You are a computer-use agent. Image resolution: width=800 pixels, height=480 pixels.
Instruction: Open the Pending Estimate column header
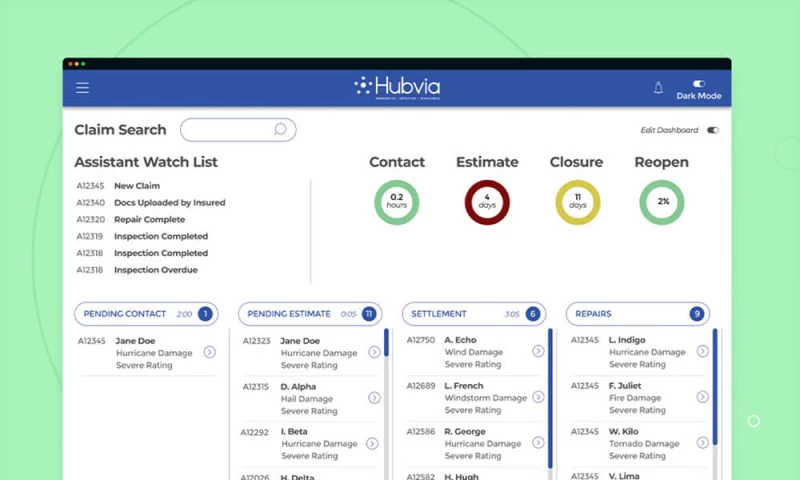[x=310, y=314]
